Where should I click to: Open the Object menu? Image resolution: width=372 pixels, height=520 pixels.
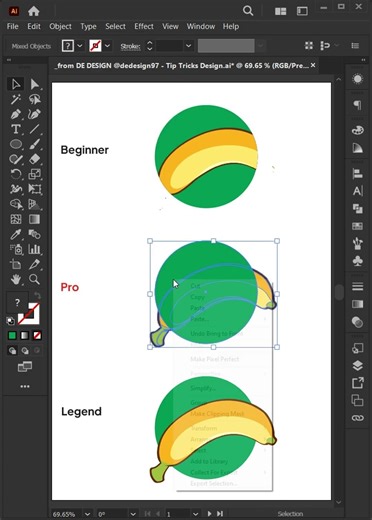(x=60, y=26)
